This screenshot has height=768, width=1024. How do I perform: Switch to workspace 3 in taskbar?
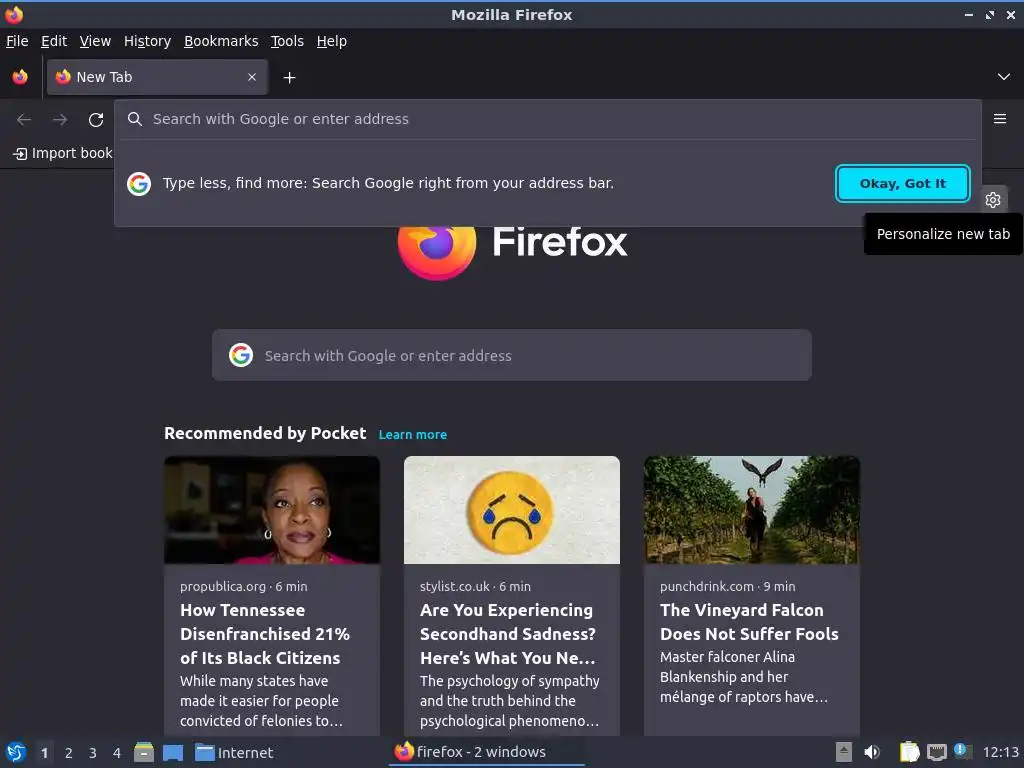(93, 753)
